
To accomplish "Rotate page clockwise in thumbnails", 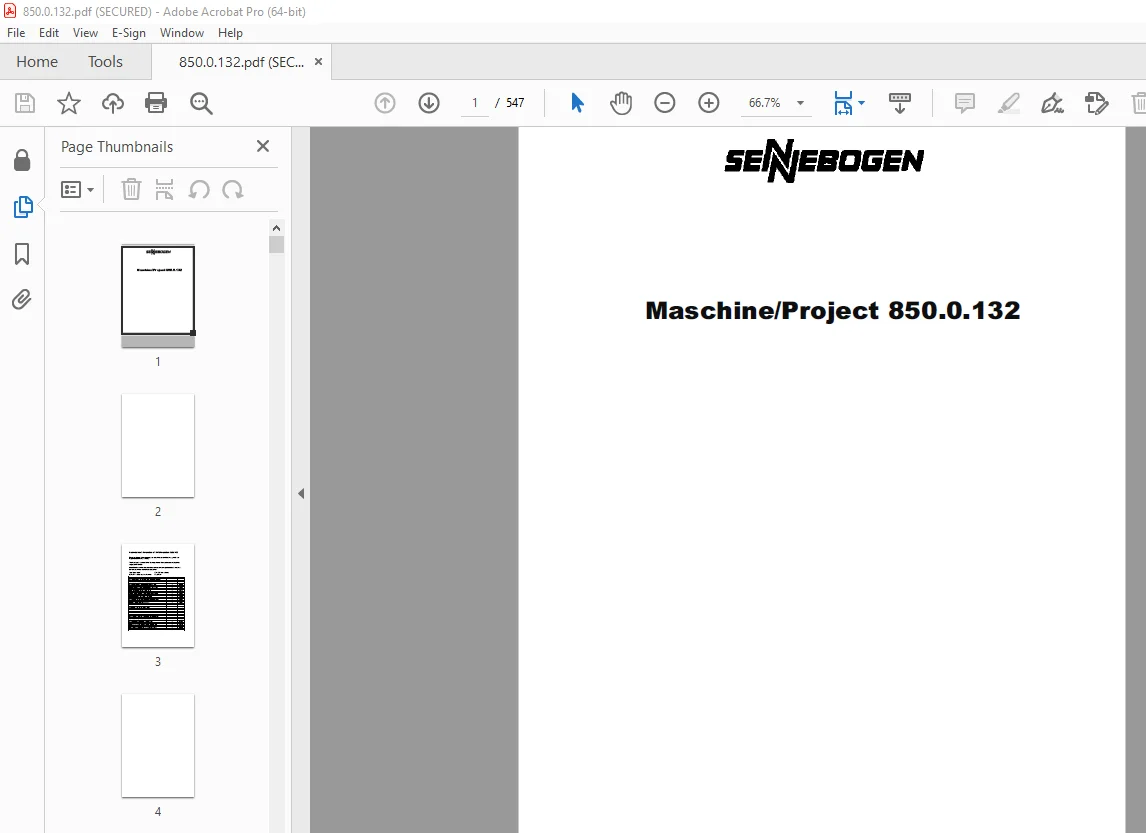I will pyautogui.click(x=233, y=190).
